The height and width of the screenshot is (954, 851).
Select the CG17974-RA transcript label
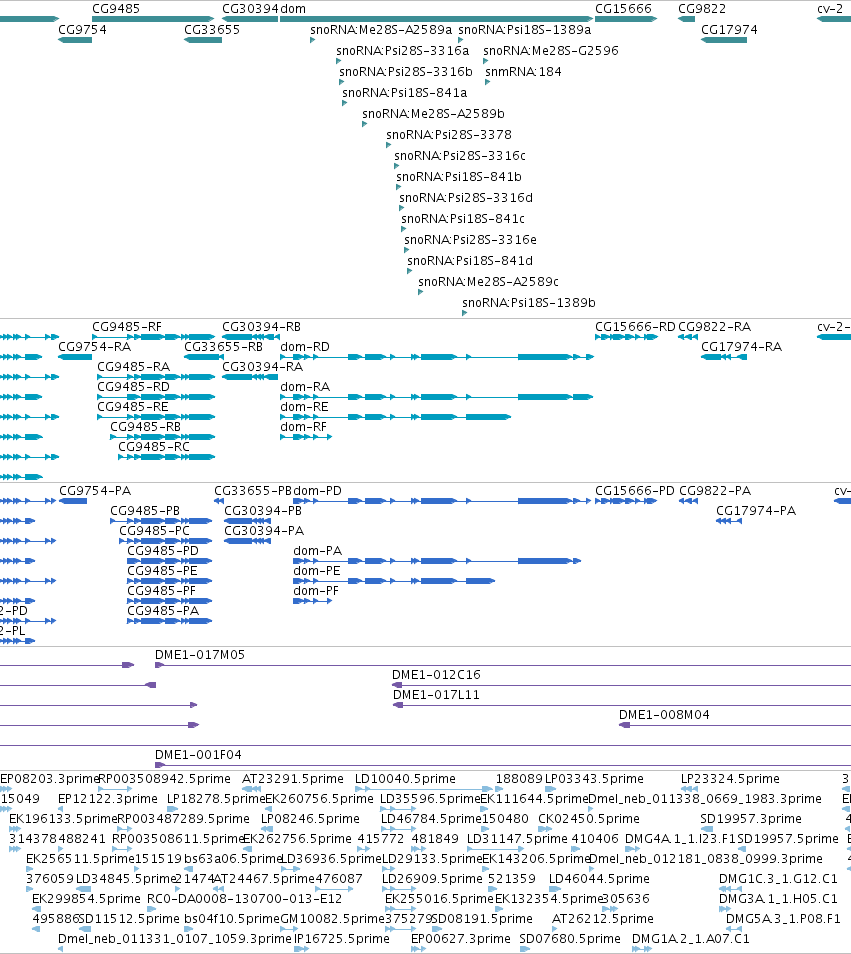pyautogui.click(x=742, y=346)
